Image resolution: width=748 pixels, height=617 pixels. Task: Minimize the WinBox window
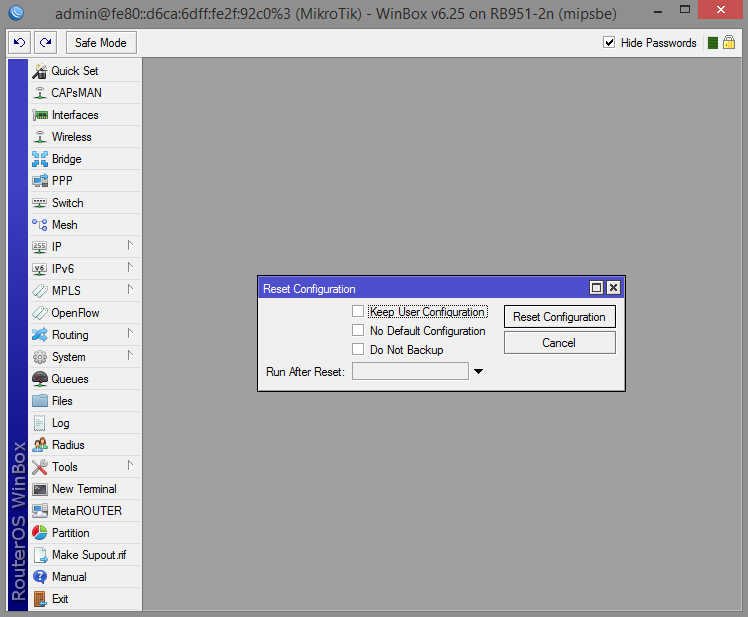(658, 10)
